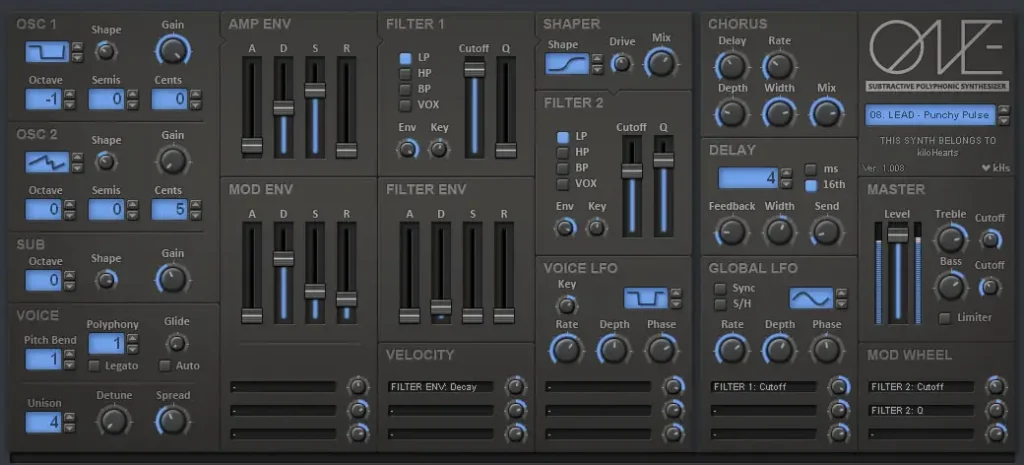Click the Chorus Rate knob
The height and width of the screenshot is (465, 1024).
coord(778,65)
